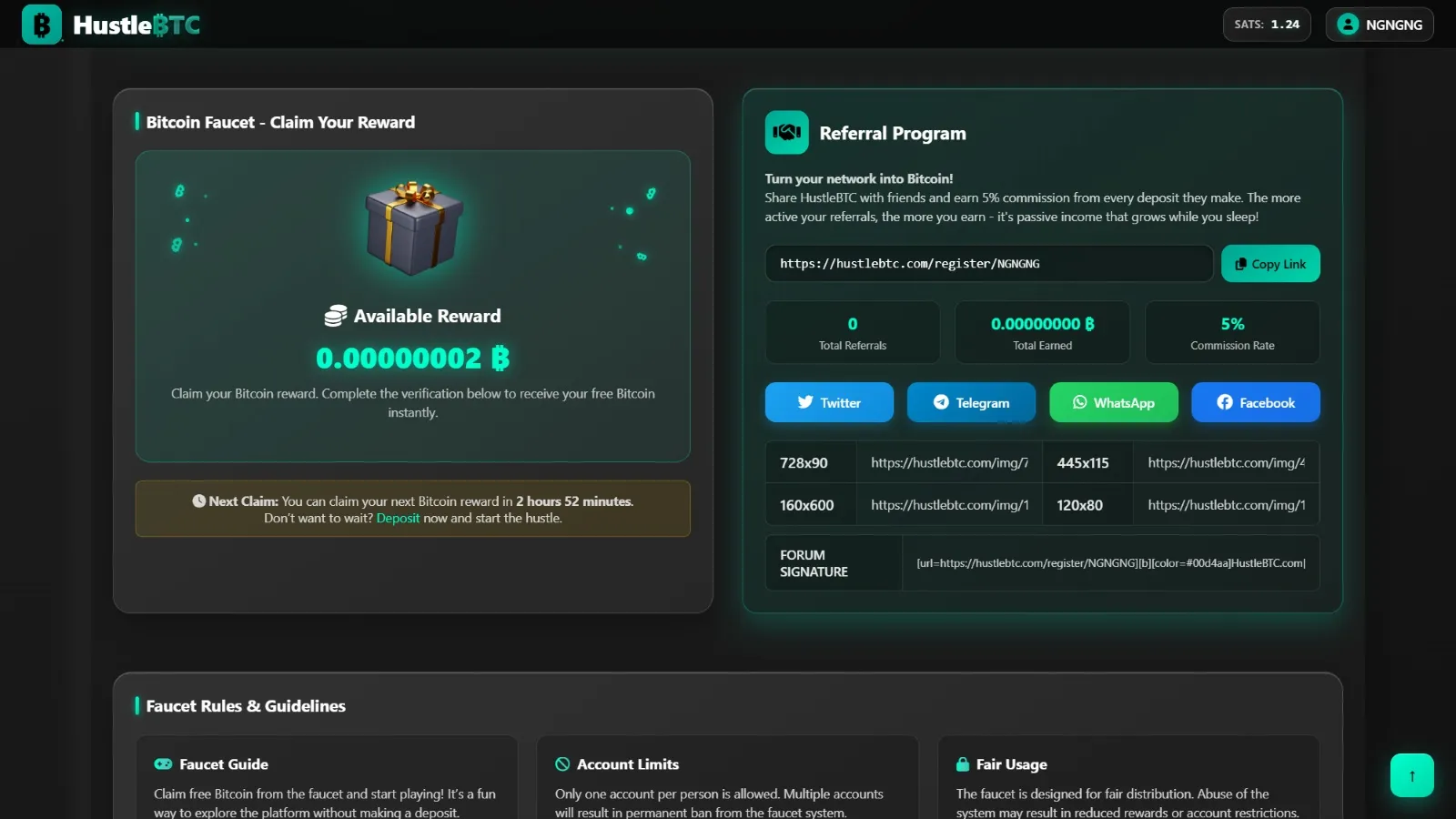Open the NGNGNG user profile avatar icon
This screenshot has width=1456, height=819.
click(1348, 25)
